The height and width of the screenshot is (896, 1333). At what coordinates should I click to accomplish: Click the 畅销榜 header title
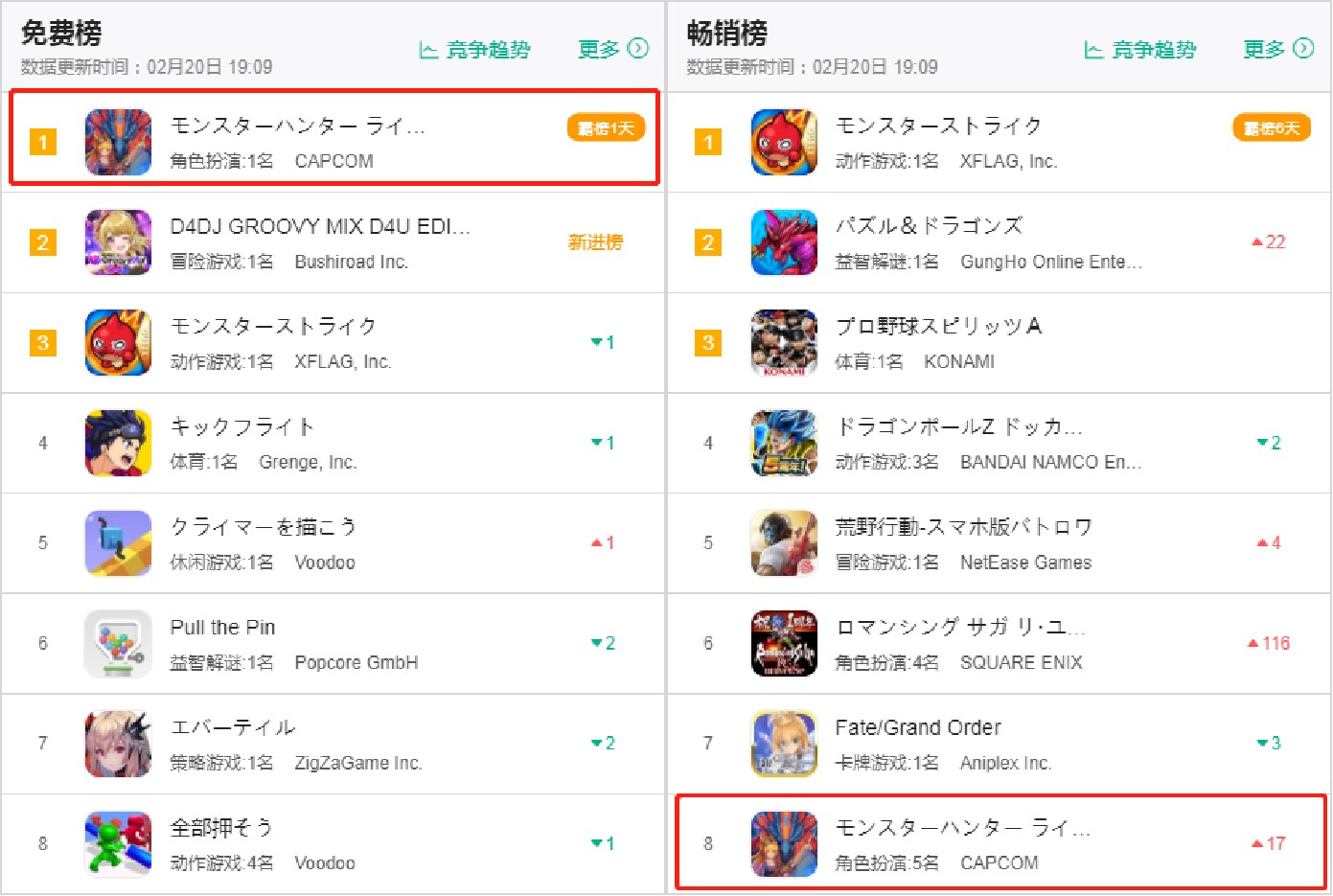pyautogui.click(x=727, y=33)
